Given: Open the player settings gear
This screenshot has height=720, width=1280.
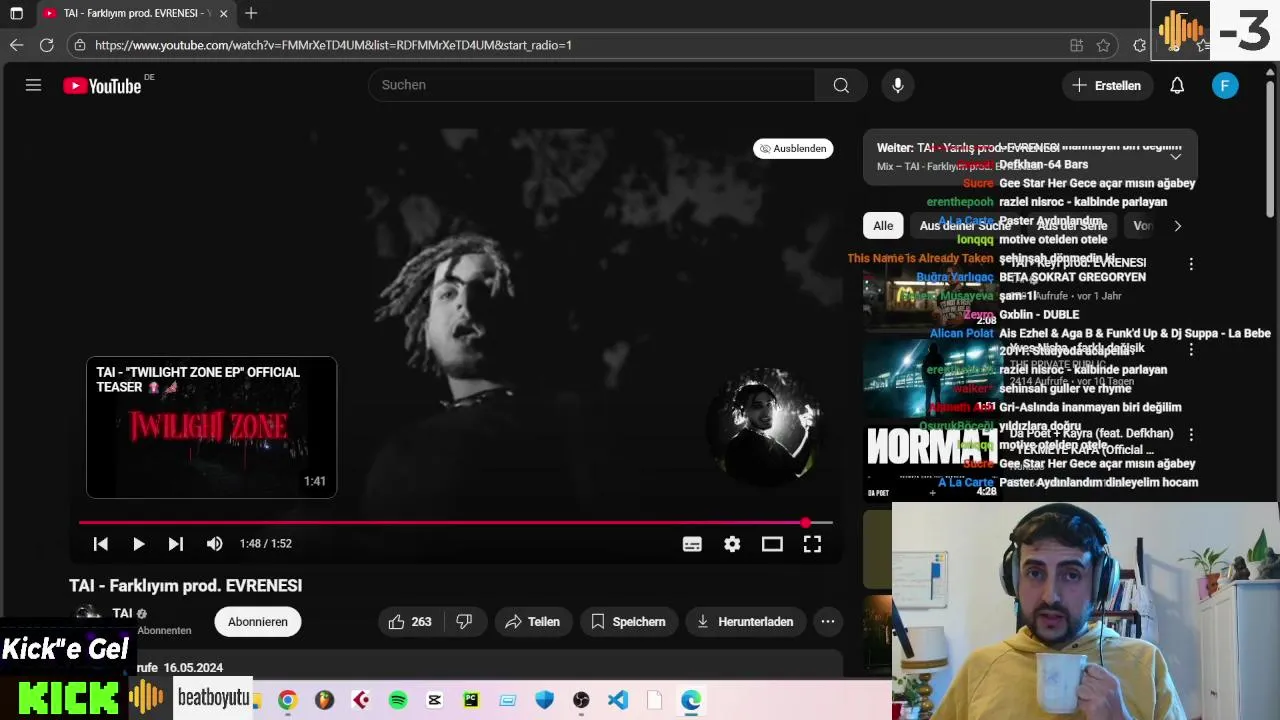Looking at the screenshot, I should coord(732,544).
